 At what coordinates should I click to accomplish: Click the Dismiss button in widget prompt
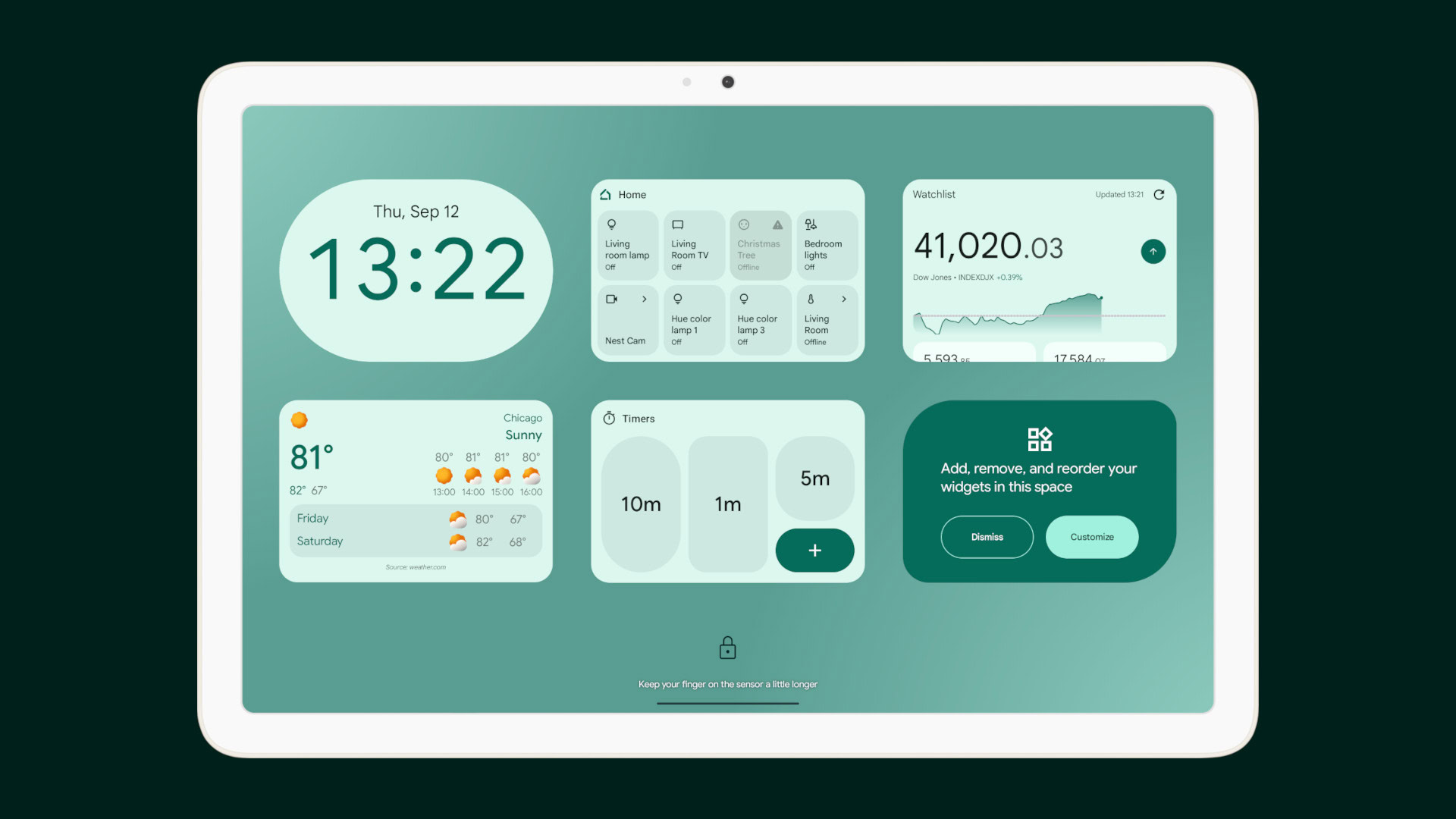point(986,536)
